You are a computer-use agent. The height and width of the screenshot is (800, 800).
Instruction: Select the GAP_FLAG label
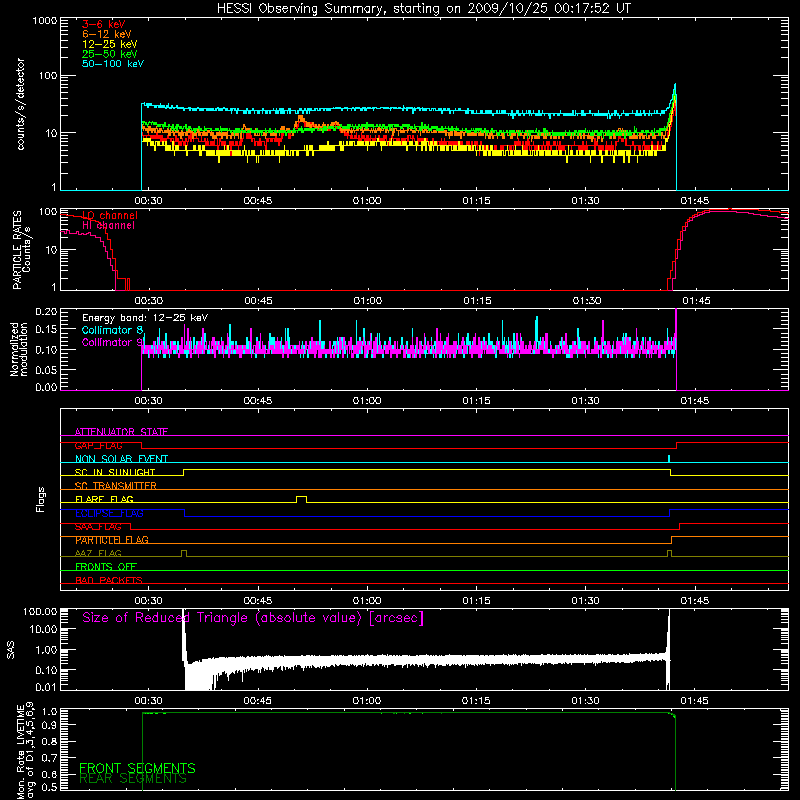point(98,445)
